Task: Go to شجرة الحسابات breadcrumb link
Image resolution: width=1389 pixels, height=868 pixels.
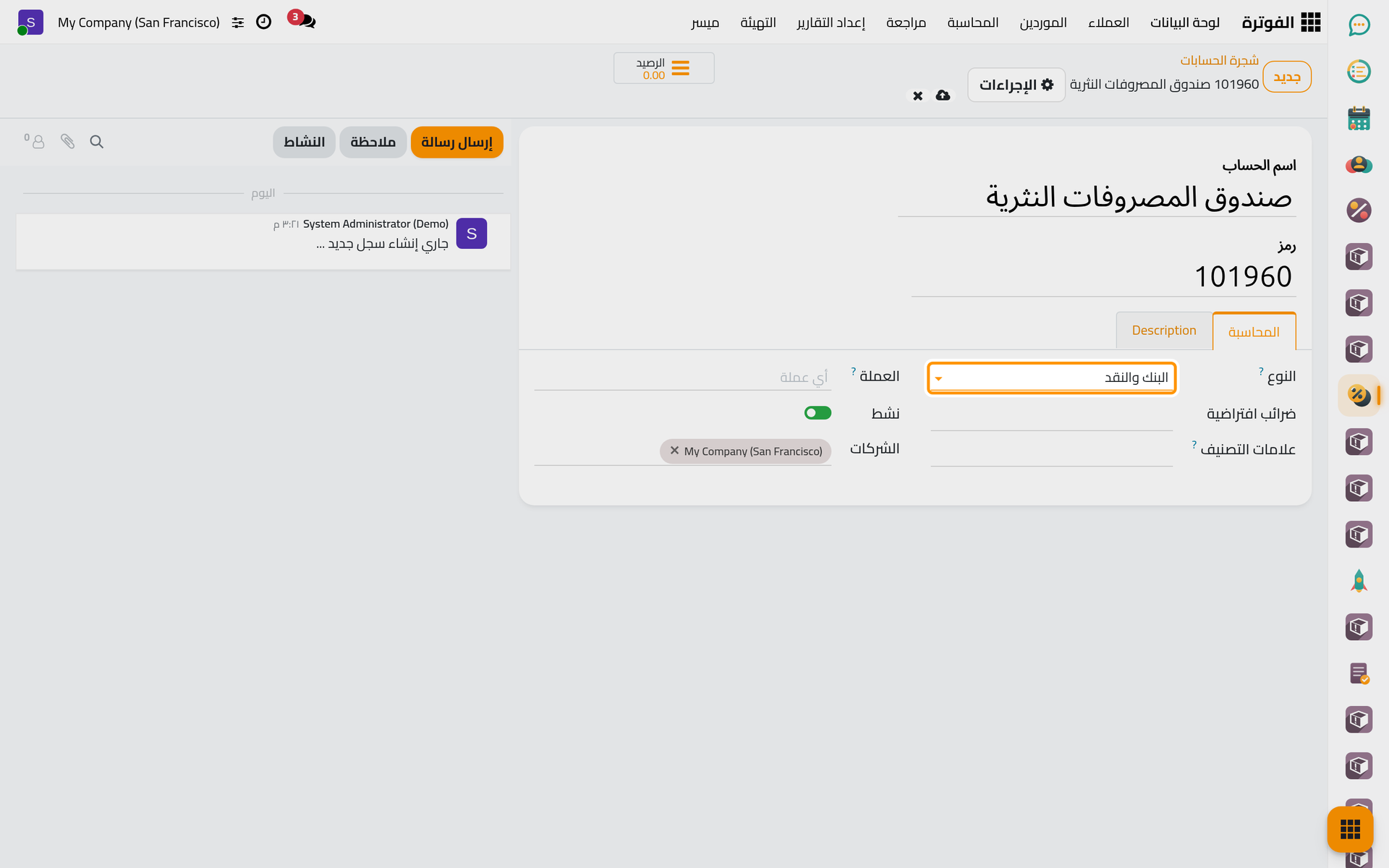Action: point(1220,60)
